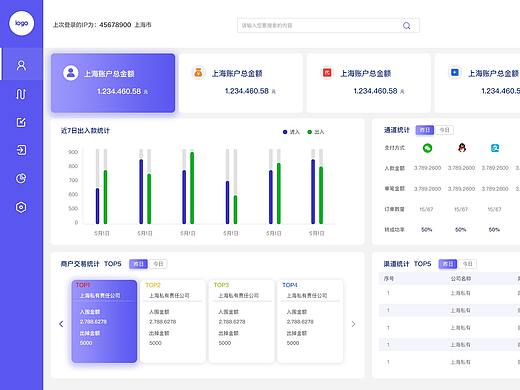
Task: Open the user profile sidebar icon
Action: pos(21,65)
